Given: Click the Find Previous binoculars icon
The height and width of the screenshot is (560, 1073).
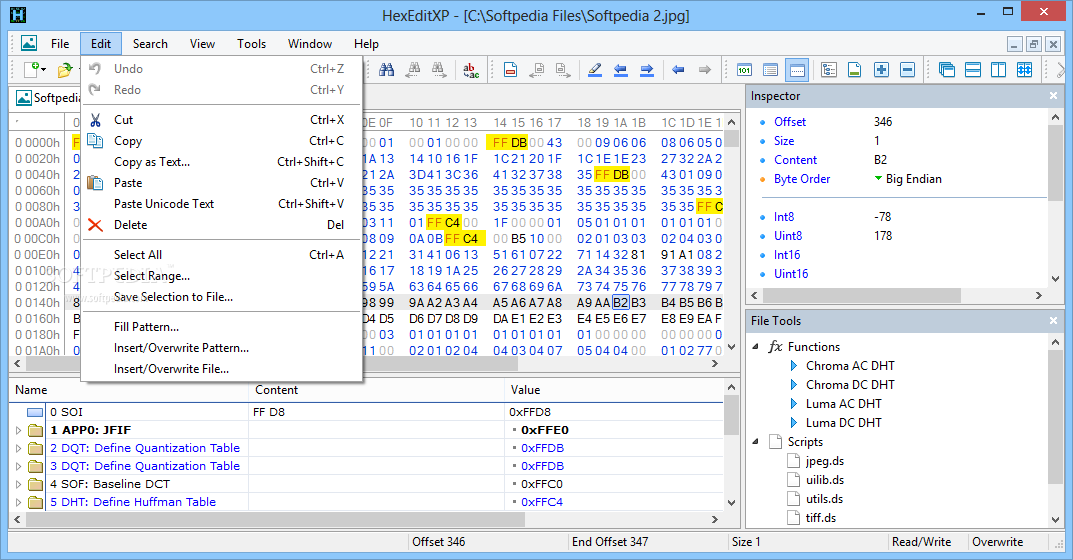Looking at the screenshot, I should tap(413, 70).
